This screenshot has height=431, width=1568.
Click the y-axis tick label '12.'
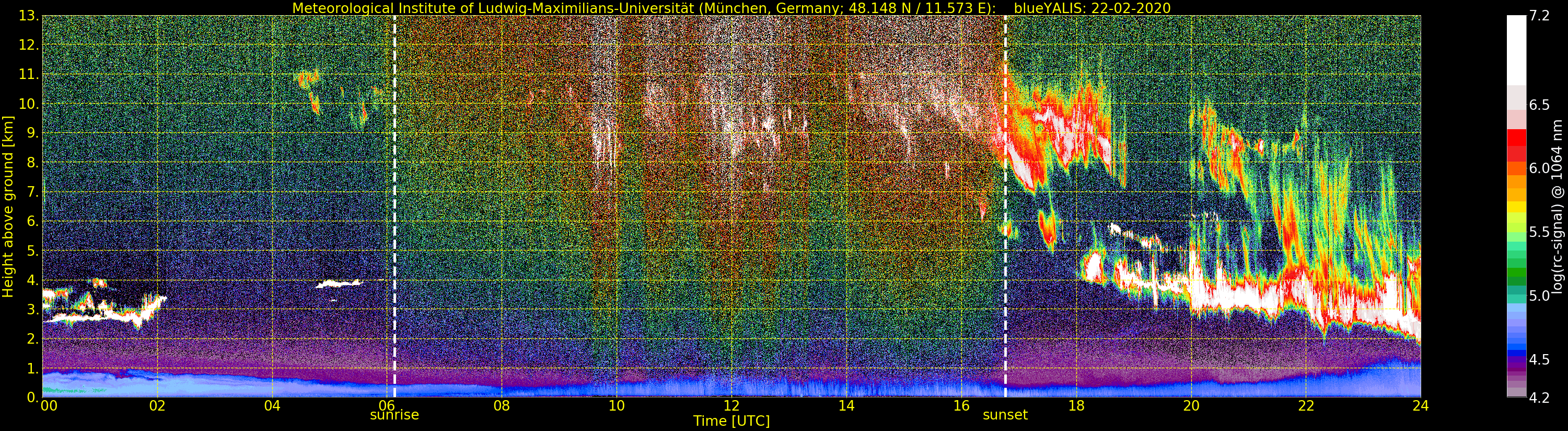[30, 45]
